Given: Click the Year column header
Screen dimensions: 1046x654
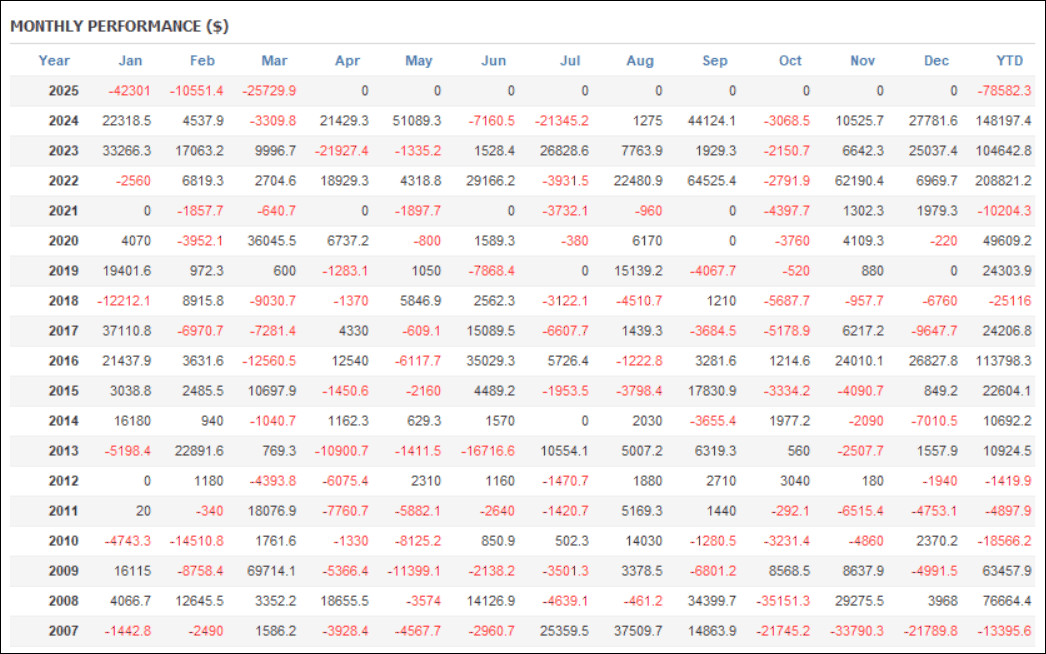Looking at the screenshot, I should 53,61.
